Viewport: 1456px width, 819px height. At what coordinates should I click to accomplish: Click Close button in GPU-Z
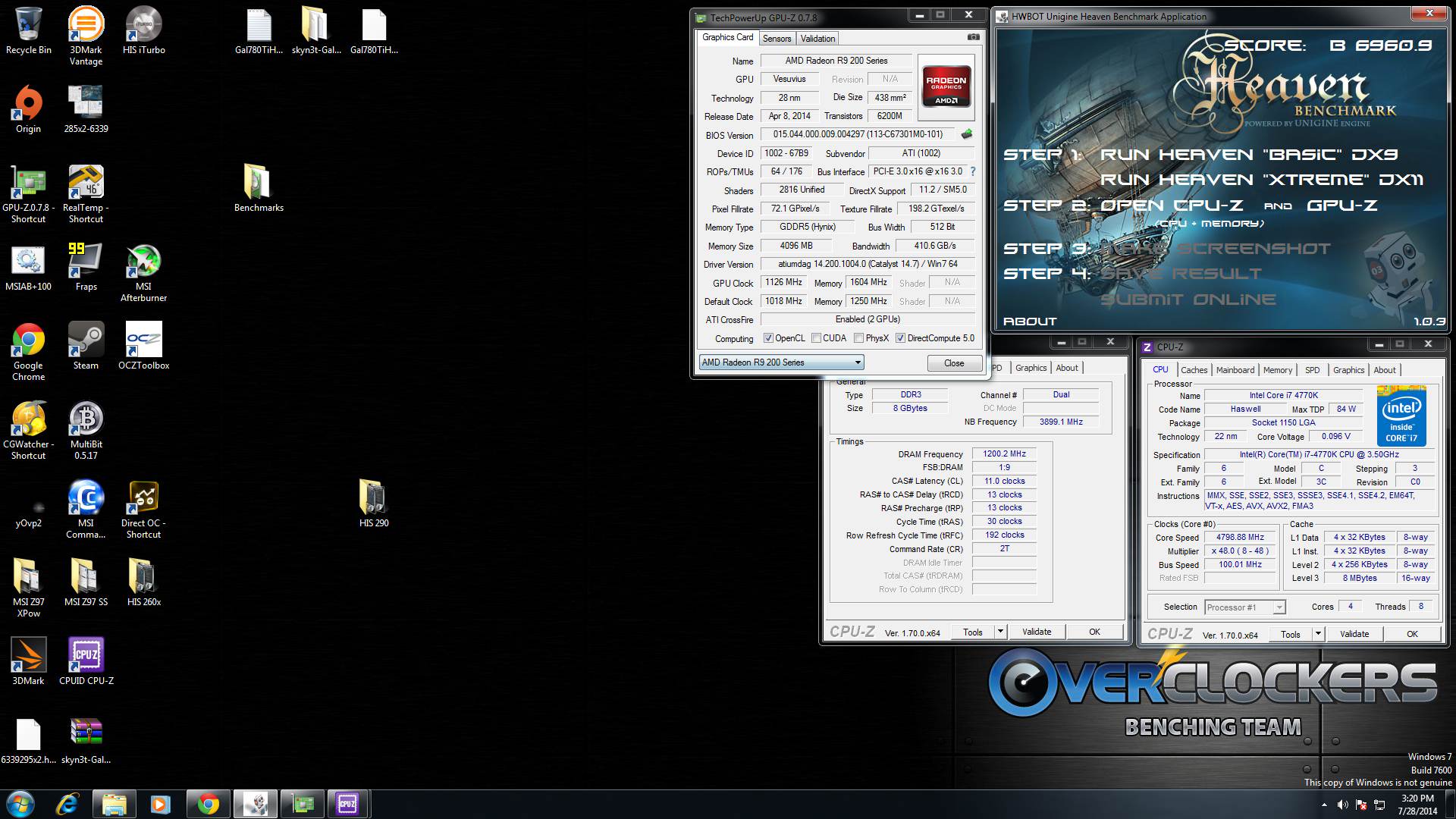[954, 363]
